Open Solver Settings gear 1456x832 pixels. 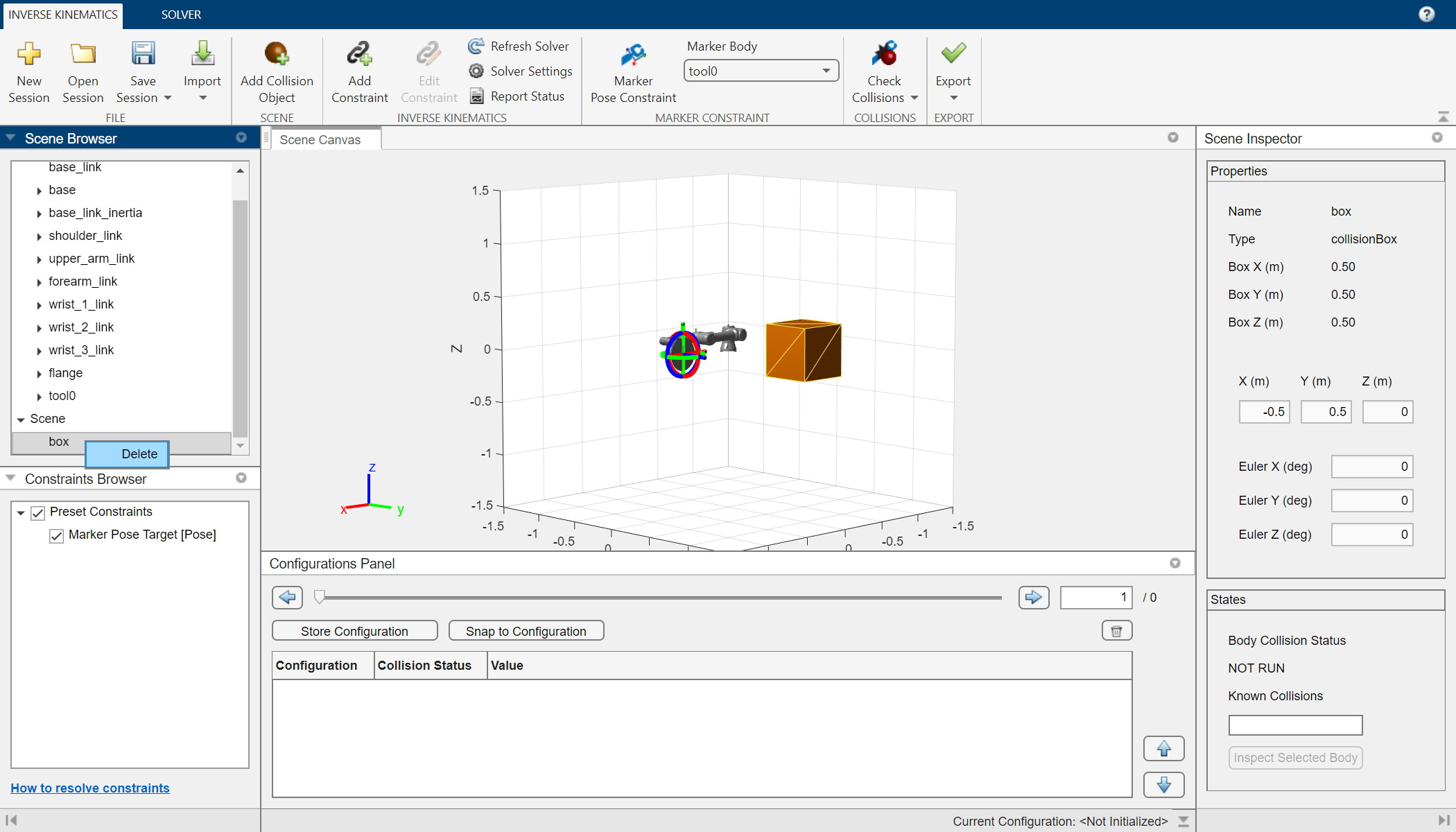(x=476, y=71)
